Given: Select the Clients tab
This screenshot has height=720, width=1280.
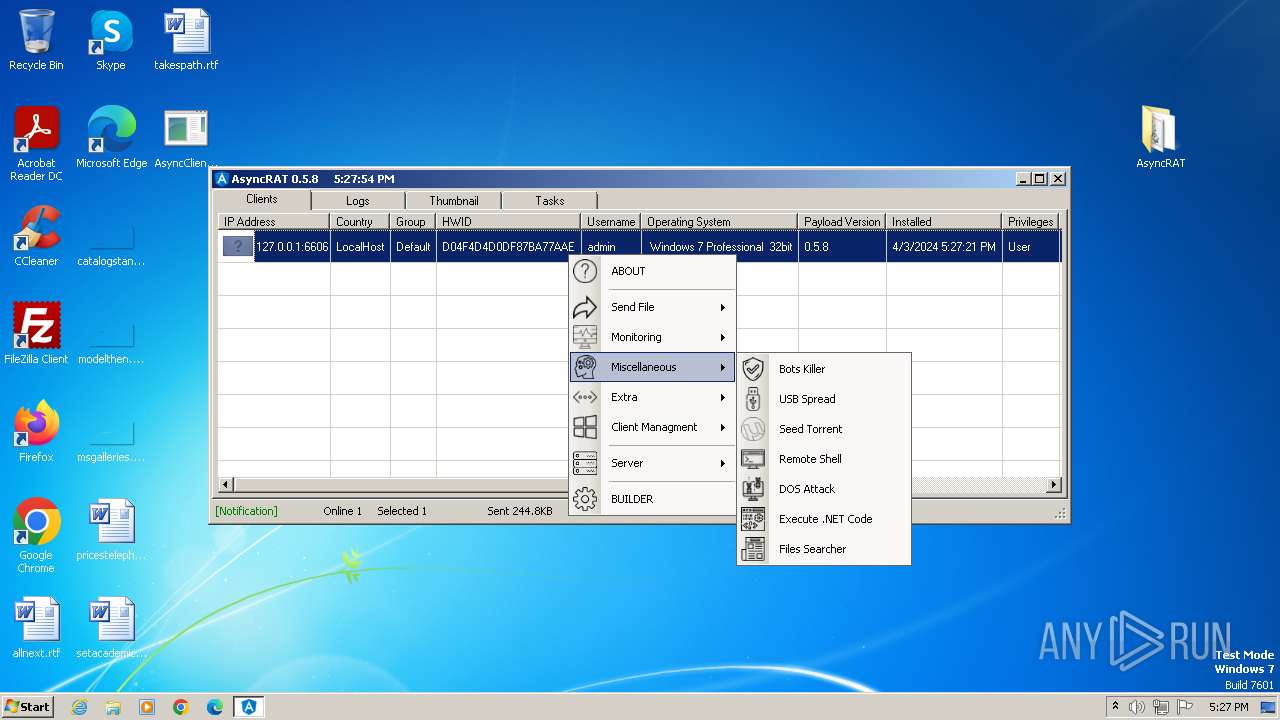Looking at the screenshot, I should [x=262, y=199].
